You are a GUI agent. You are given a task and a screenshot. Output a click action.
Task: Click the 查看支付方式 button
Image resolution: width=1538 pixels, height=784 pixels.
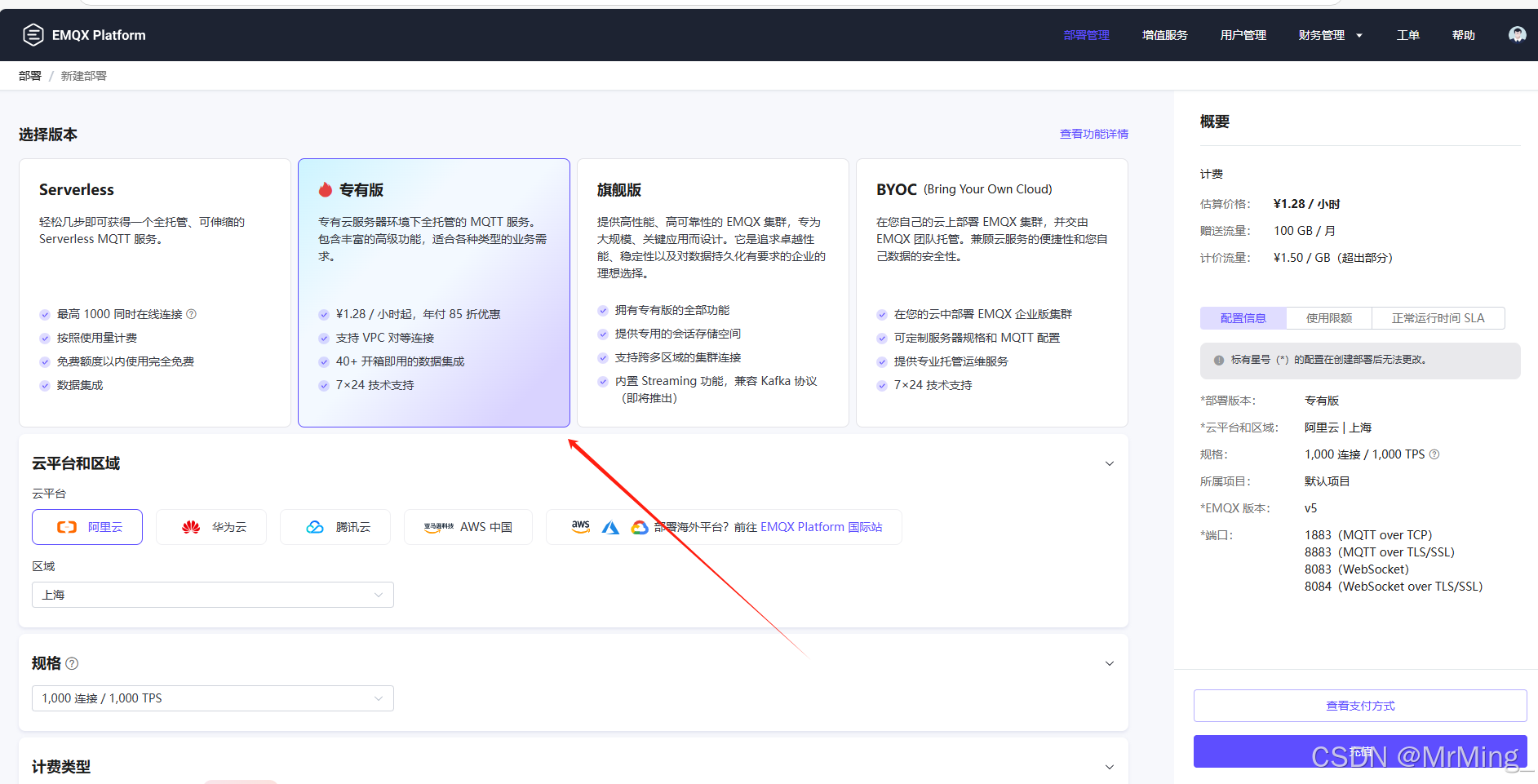point(1360,706)
